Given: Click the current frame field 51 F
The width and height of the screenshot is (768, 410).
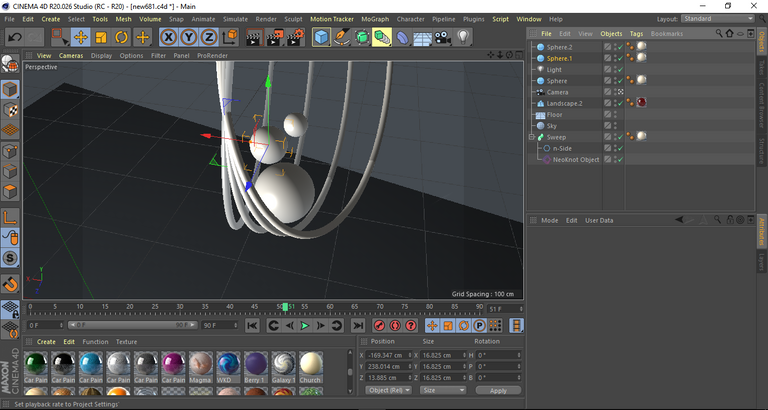Looking at the screenshot, I should [505, 309].
